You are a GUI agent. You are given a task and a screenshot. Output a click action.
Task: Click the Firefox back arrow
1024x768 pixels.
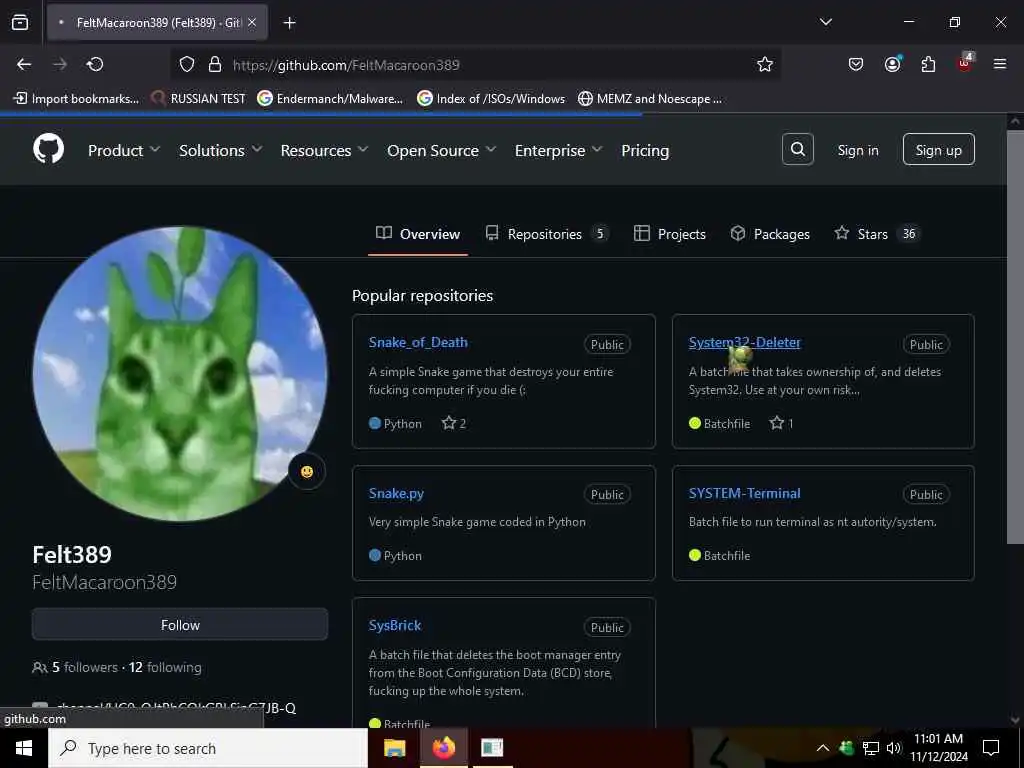point(24,64)
